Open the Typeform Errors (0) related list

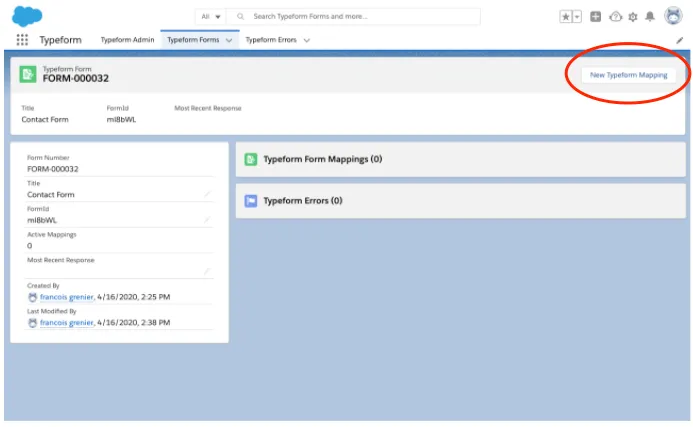[303, 201]
